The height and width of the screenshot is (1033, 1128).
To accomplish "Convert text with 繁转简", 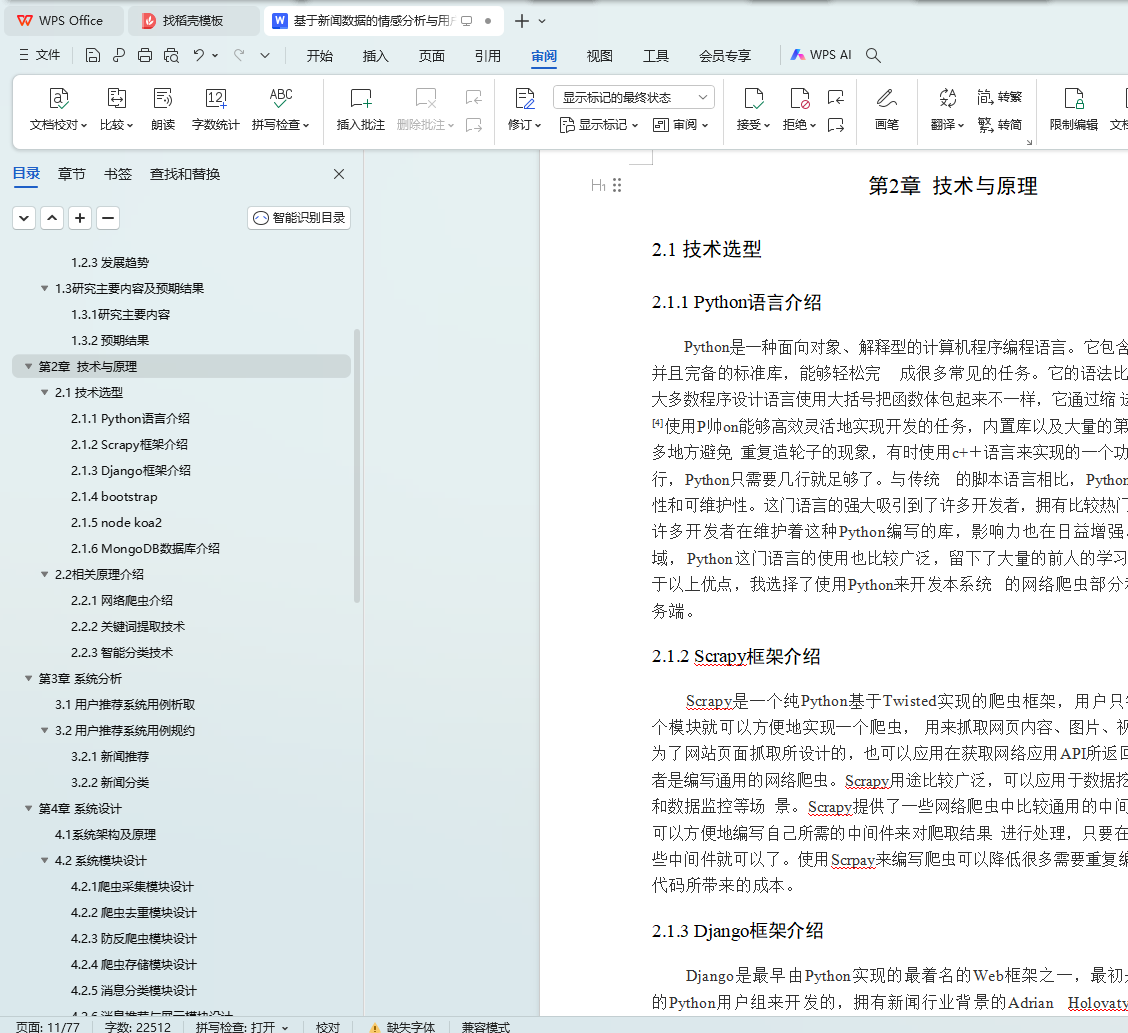I will (999, 125).
